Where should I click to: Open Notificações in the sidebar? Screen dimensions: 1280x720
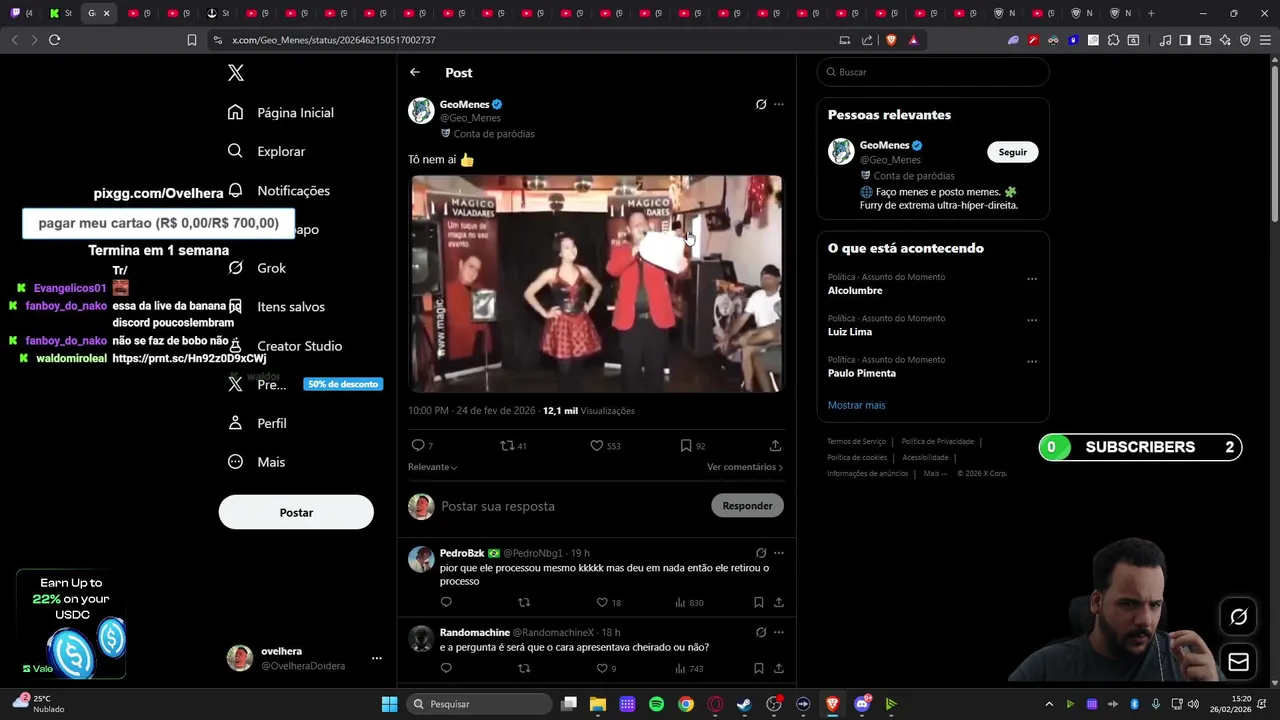279,190
